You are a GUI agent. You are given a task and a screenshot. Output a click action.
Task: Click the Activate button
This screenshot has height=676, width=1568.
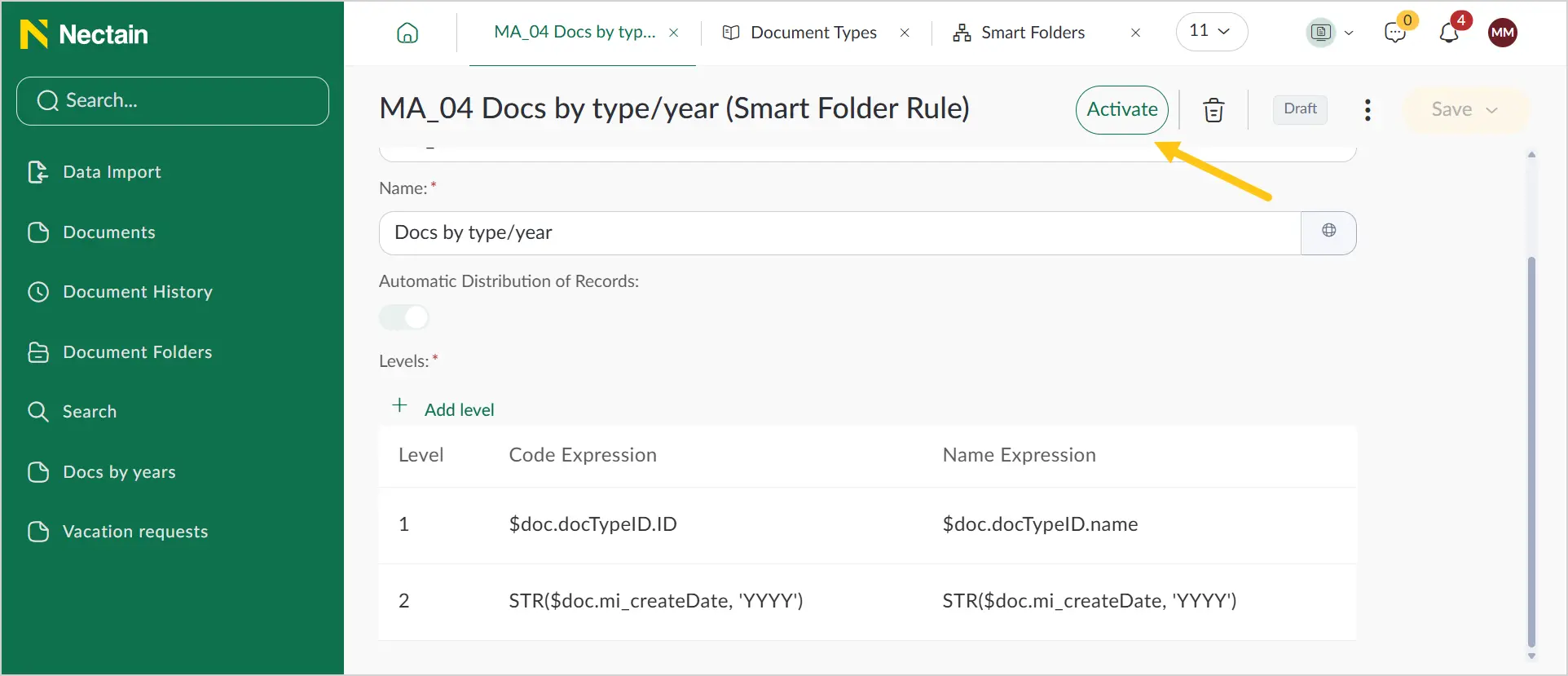click(1122, 109)
